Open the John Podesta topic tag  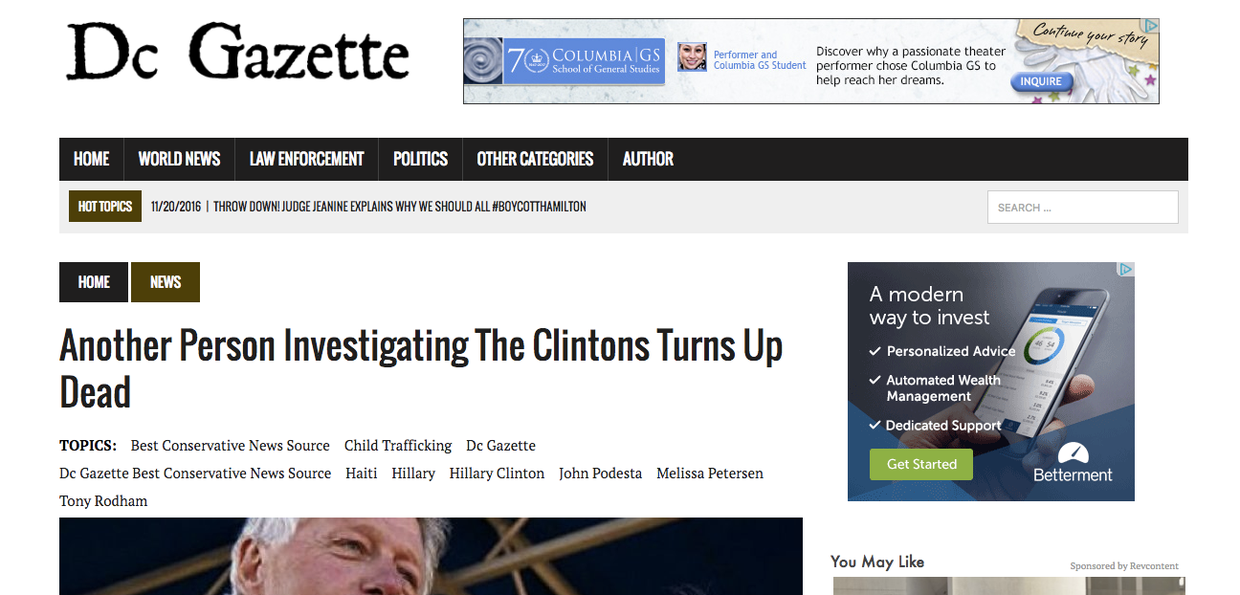(600, 473)
